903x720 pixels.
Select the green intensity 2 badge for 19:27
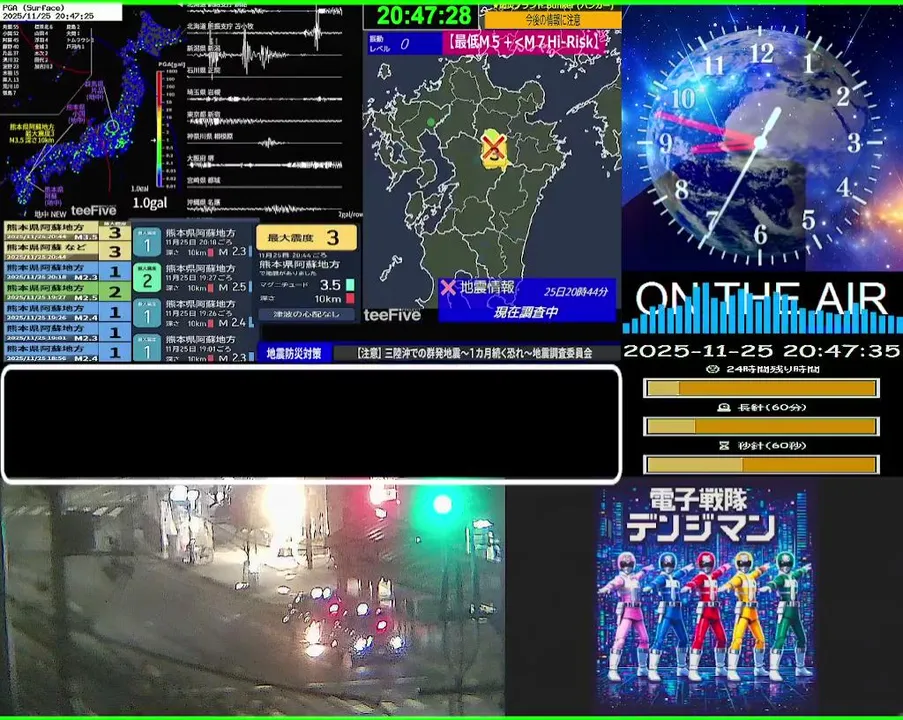click(x=147, y=278)
